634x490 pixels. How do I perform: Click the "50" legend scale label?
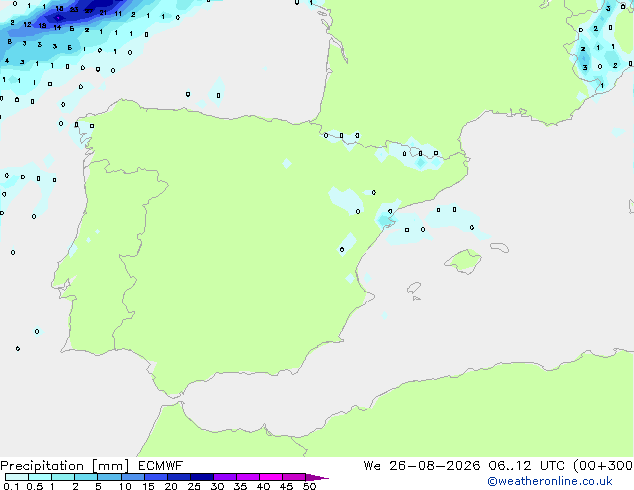tap(309, 486)
